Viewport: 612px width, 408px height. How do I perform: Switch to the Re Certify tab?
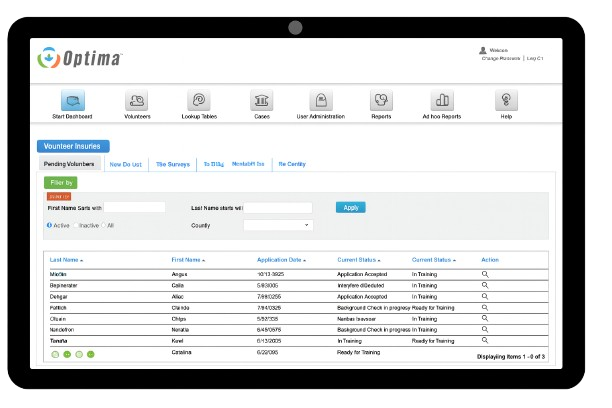click(x=291, y=164)
